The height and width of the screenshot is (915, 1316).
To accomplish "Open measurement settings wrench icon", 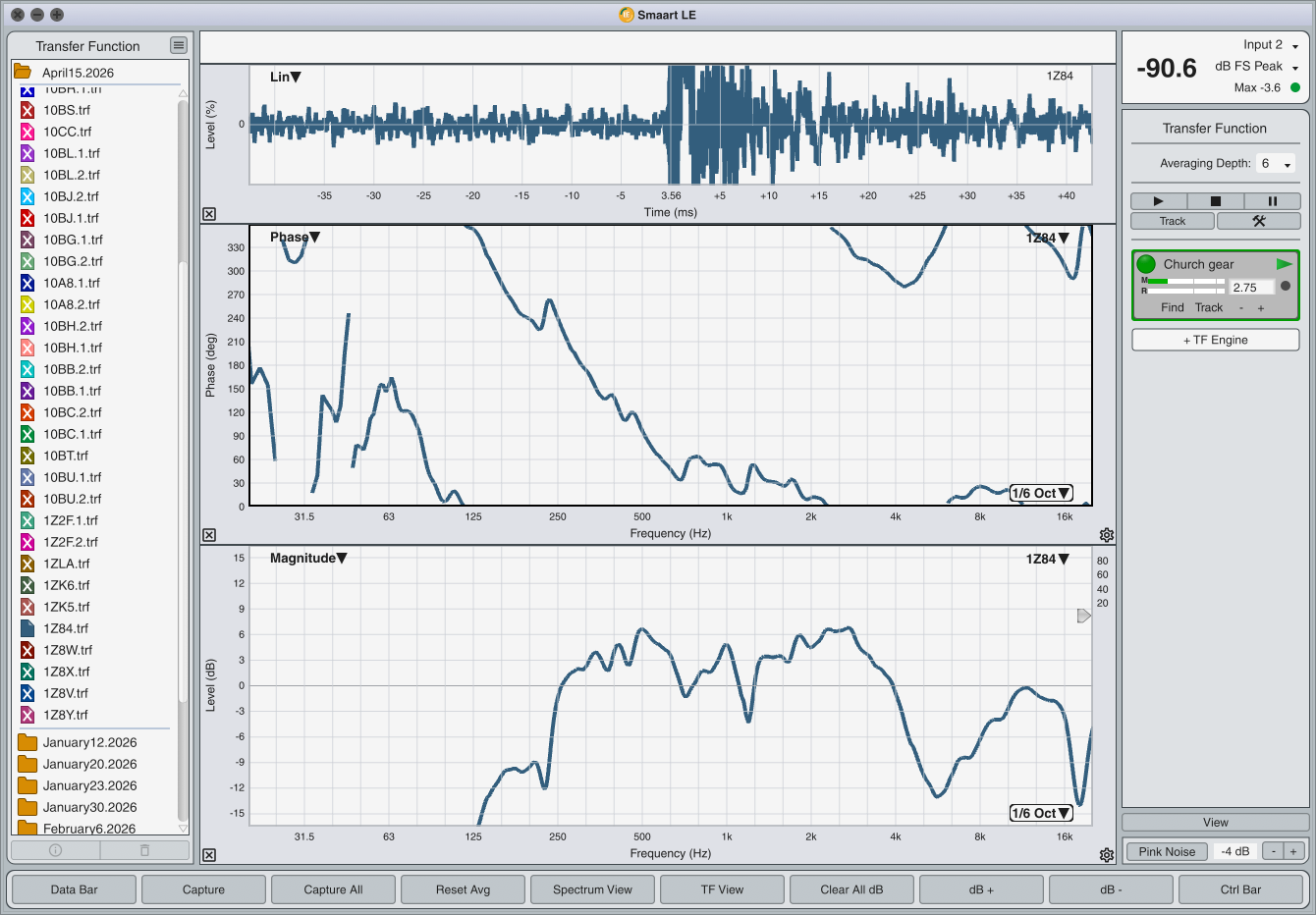I will pyautogui.click(x=1258, y=221).
